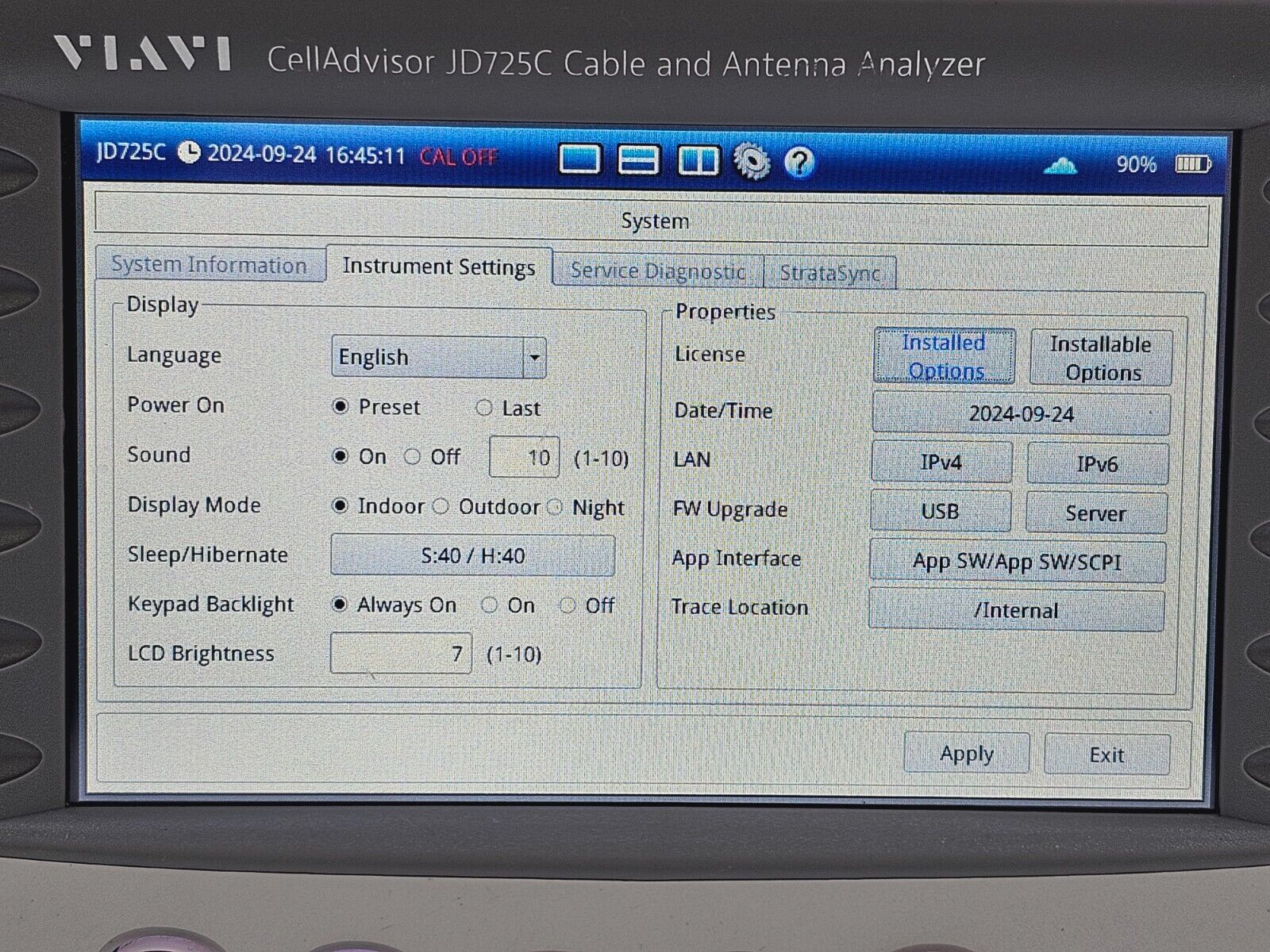Open the System Information tab
This screenshot has width=1270, height=952.
210,265
